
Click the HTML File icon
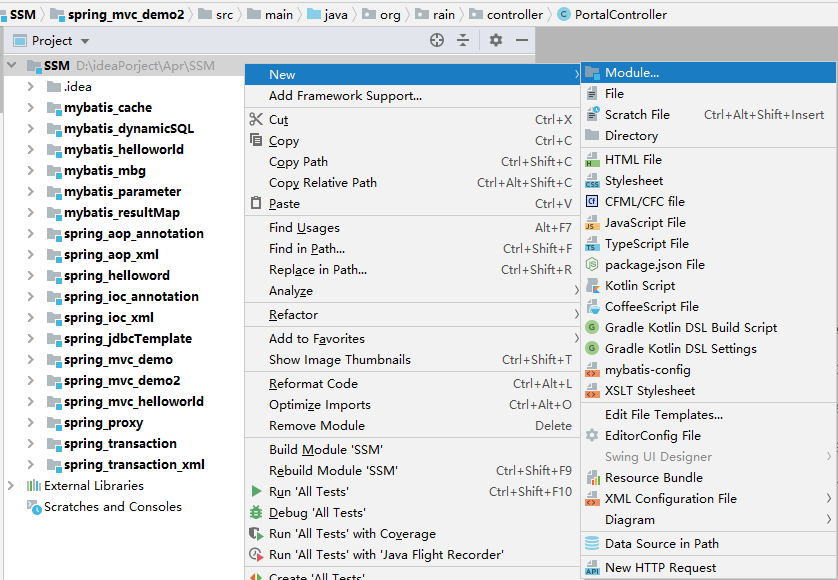coord(592,159)
